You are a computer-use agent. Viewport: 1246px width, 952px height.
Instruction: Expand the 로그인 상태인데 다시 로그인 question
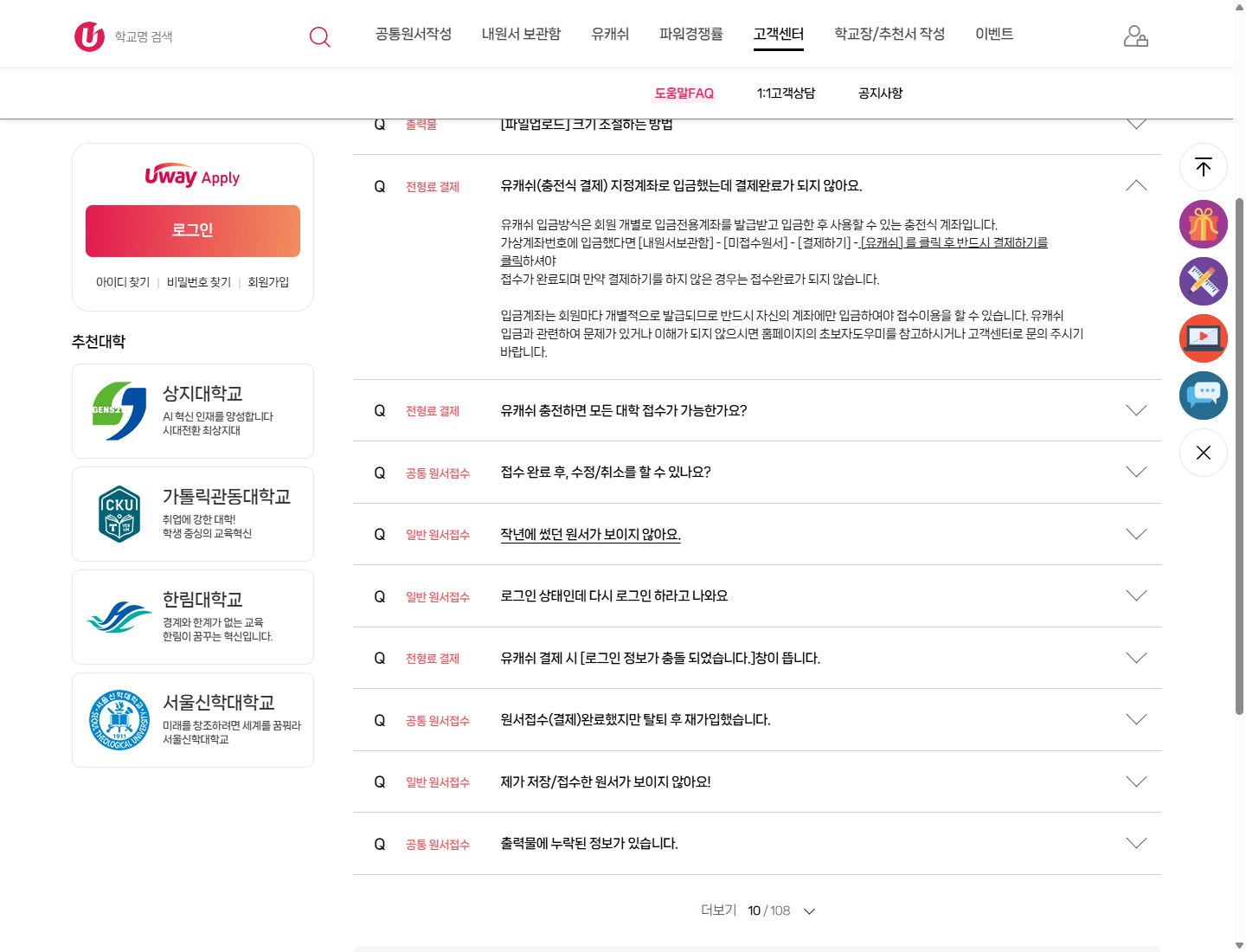coord(1137,595)
